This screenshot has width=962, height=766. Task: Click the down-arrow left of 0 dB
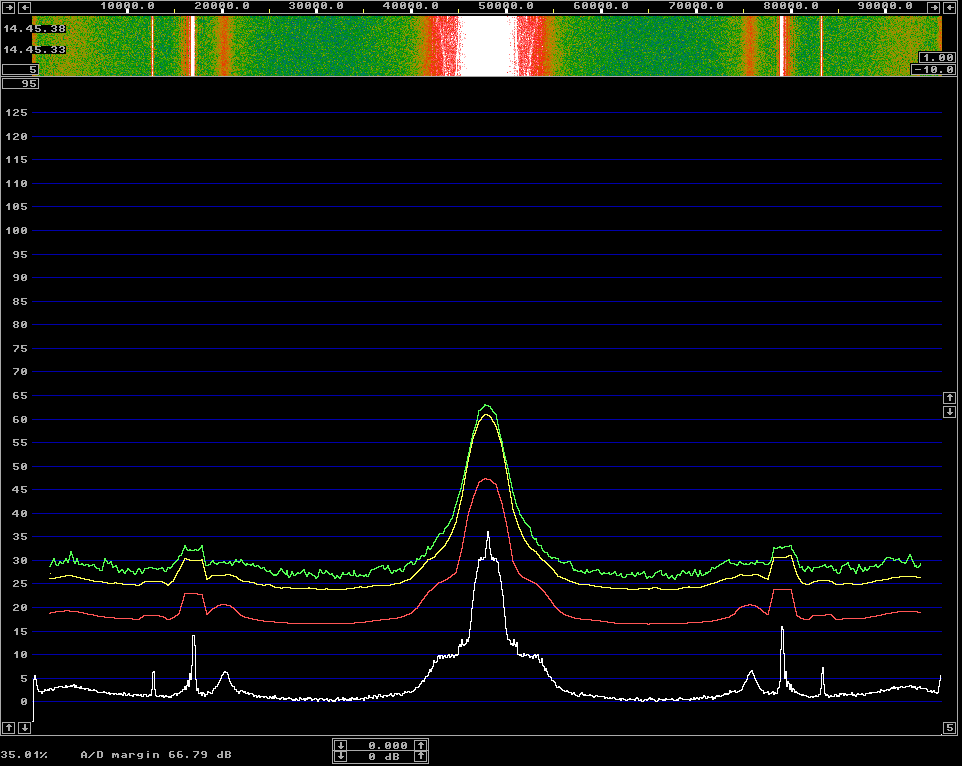pyautogui.click(x=341, y=756)
